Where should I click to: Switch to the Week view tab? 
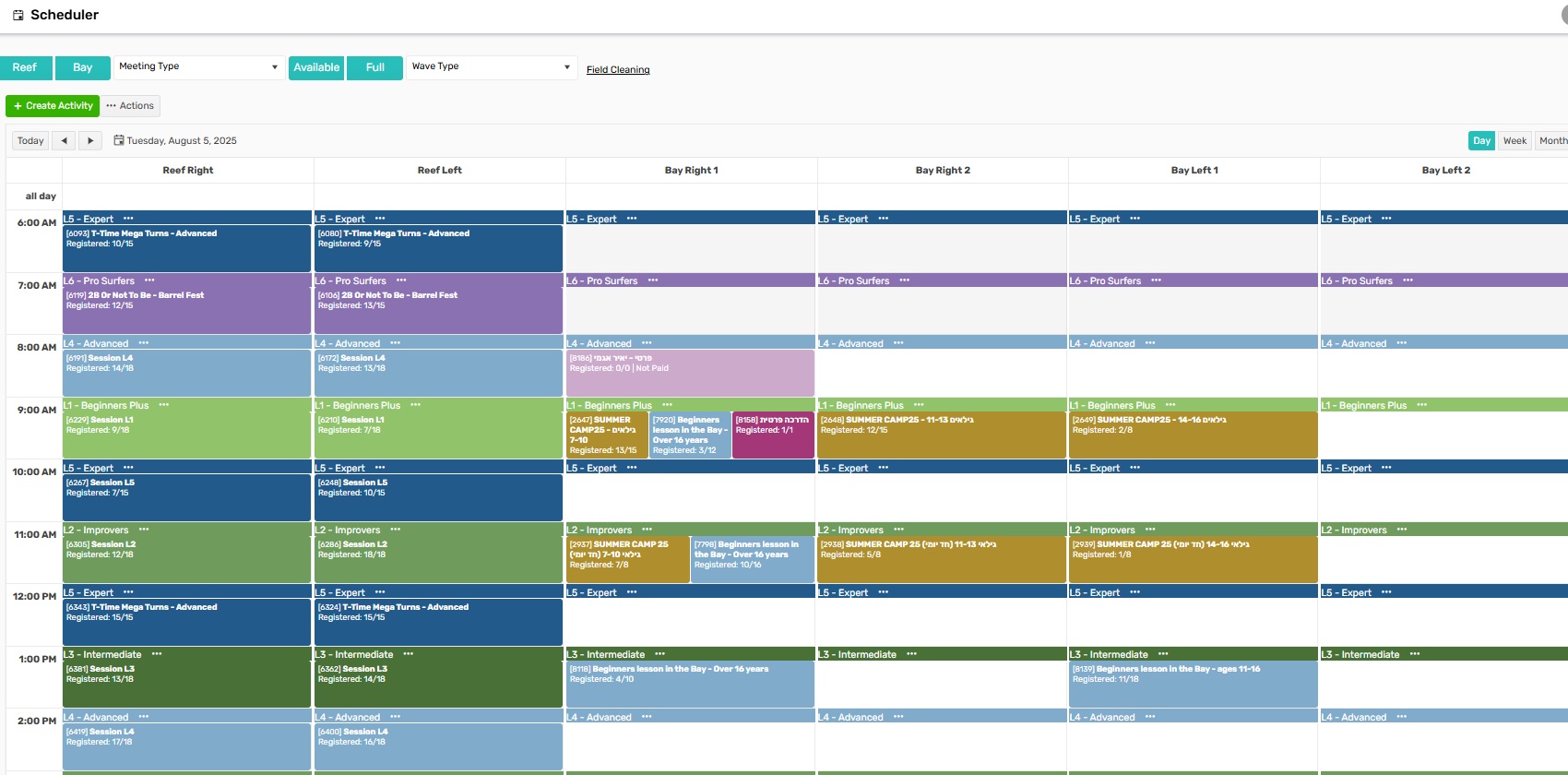[1515, 141]
